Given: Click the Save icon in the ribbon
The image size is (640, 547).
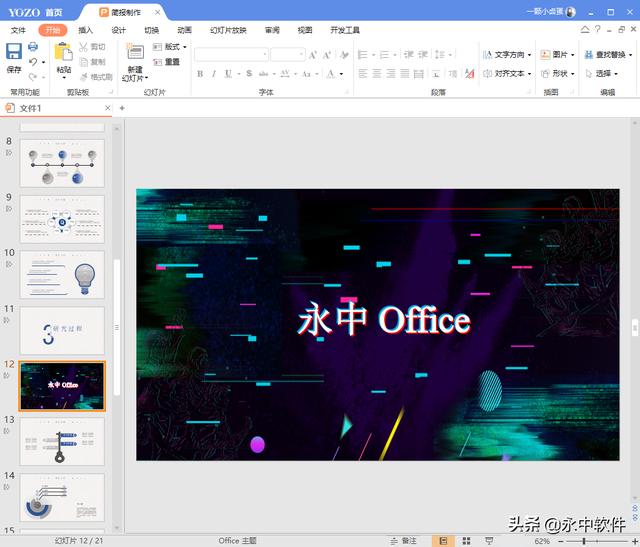Looking at the screenshot, I should 14,51.
